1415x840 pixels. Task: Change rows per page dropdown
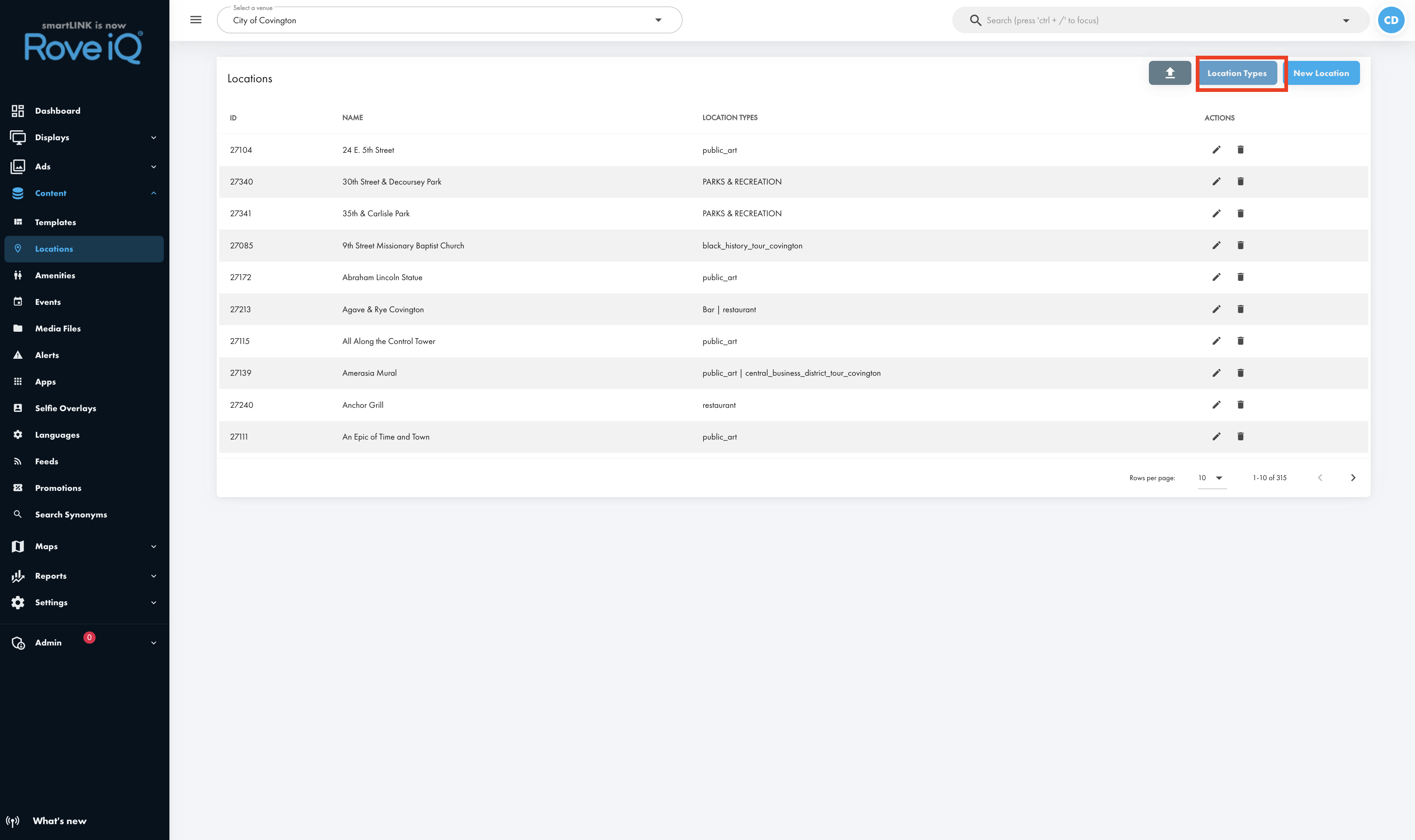click(x=1212, y=478)
